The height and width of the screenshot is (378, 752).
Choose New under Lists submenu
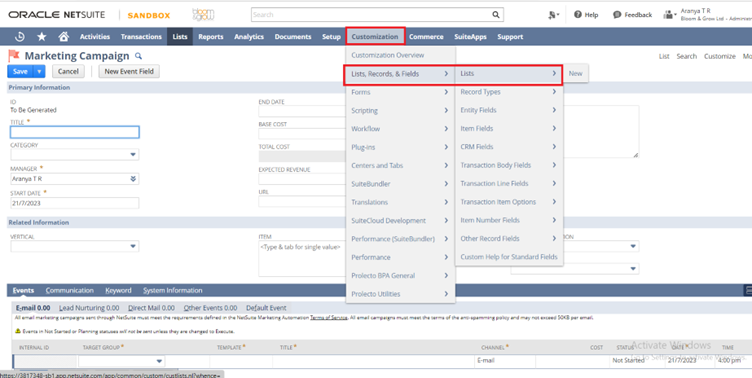pyautogui.click(x=576, y=73)
